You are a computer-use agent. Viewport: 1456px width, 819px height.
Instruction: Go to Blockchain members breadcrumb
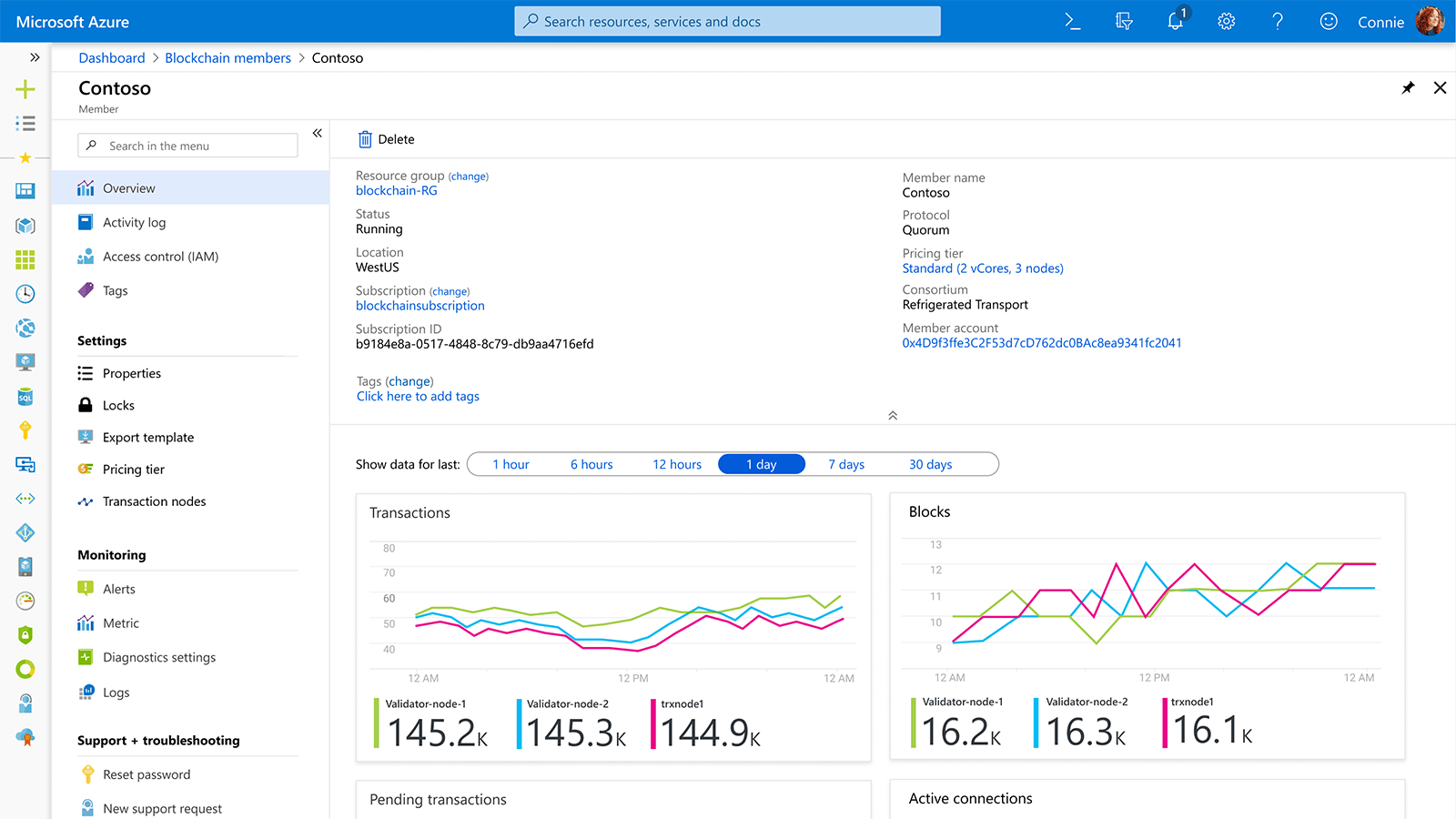pyautogui.click(x=227, y=57)
